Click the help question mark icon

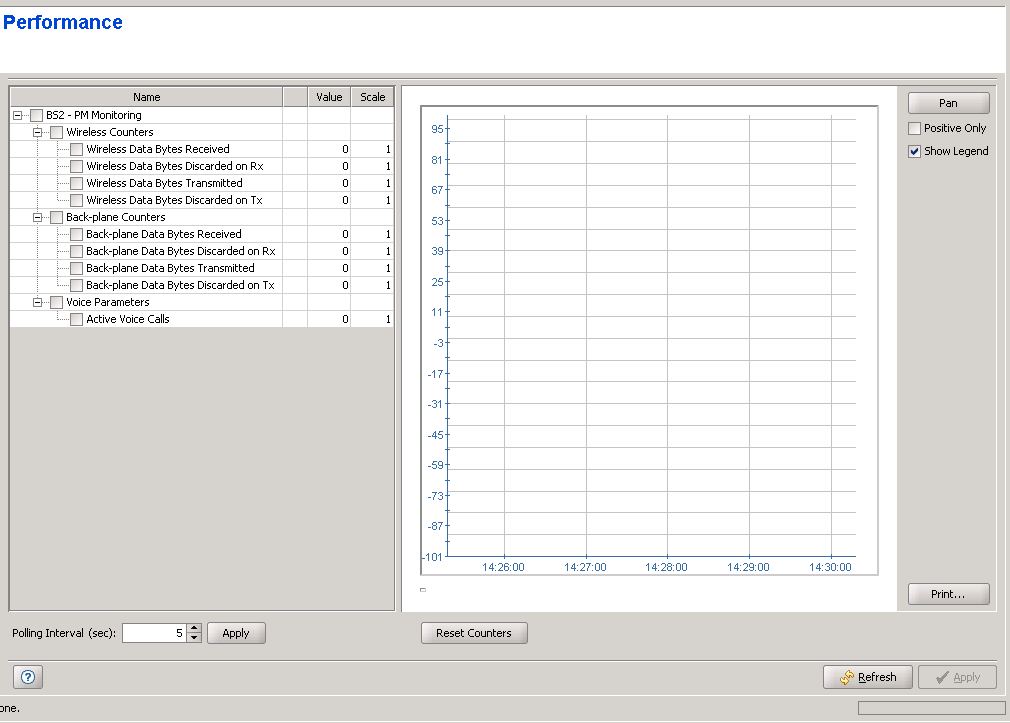[28, 677]
